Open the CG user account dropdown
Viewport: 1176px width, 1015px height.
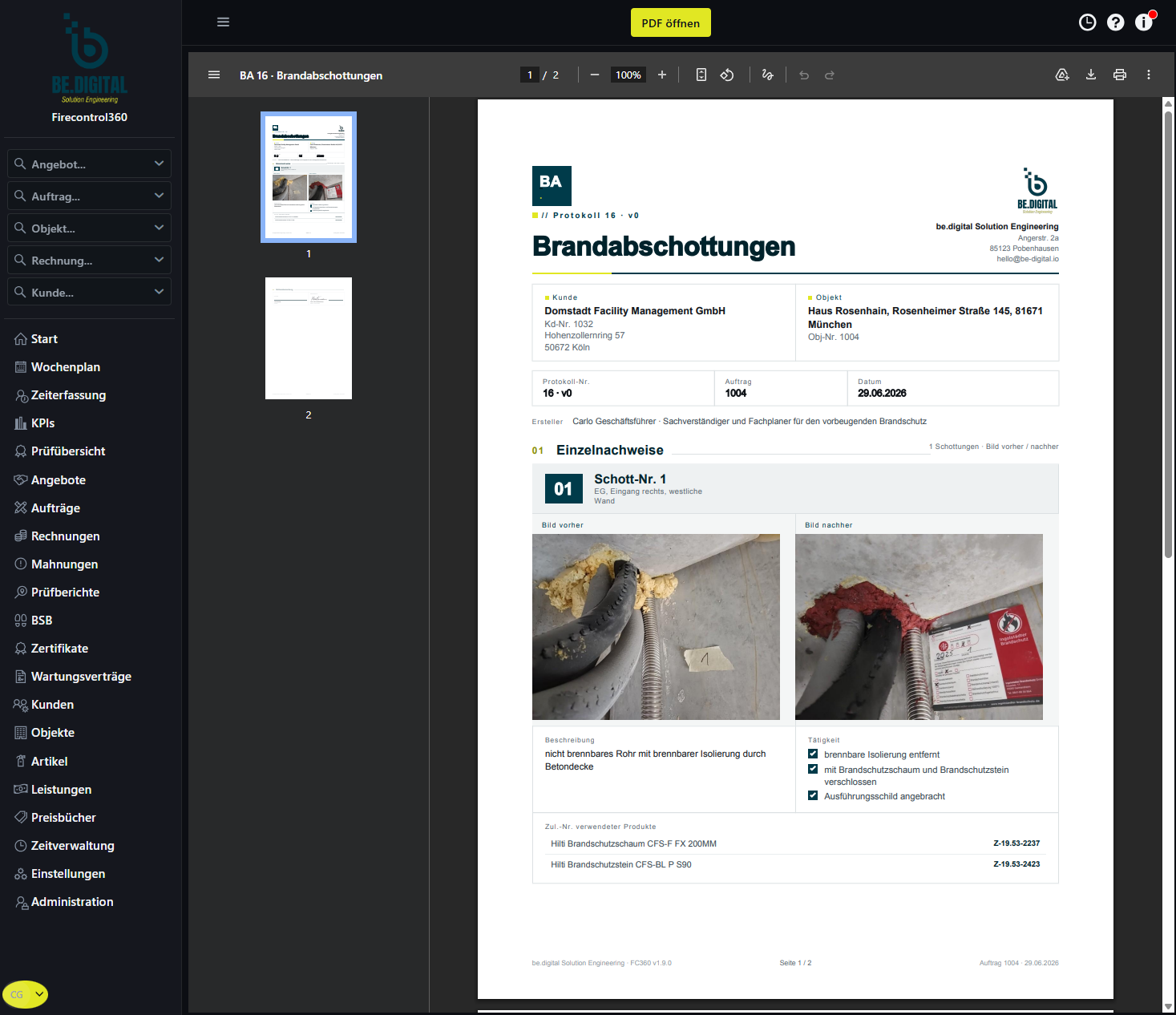pos(26,994)
